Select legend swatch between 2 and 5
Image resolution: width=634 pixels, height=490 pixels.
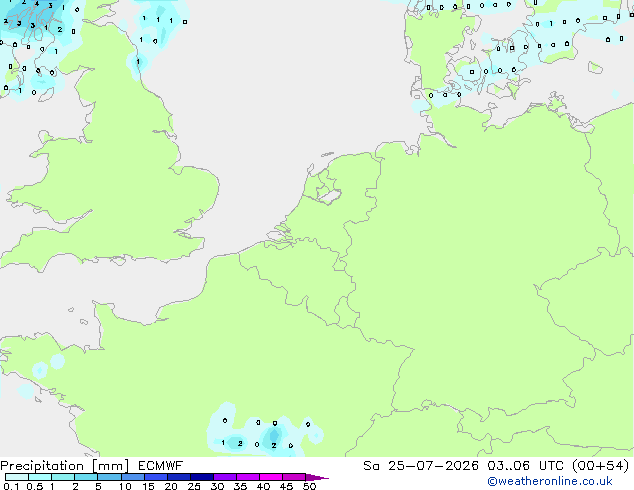click(x=86, y=477)
